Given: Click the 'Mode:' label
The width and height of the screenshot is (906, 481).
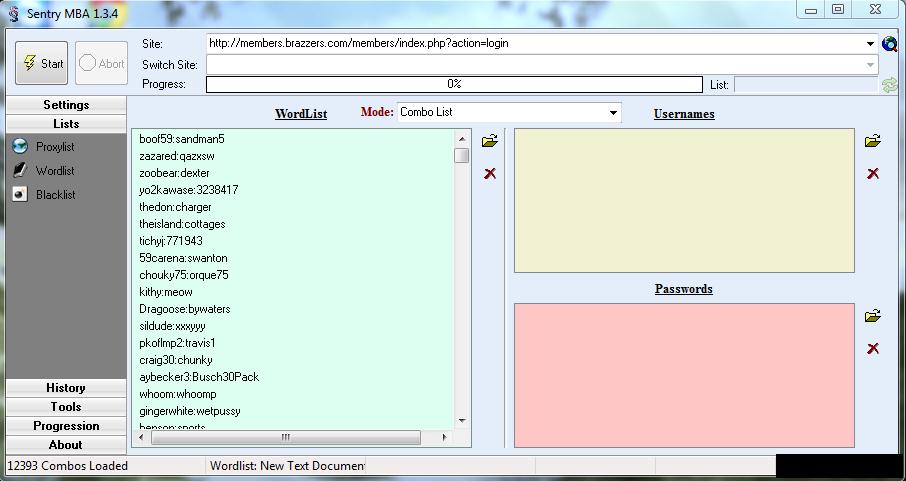Looking at the screenshot, I should 377,112.
